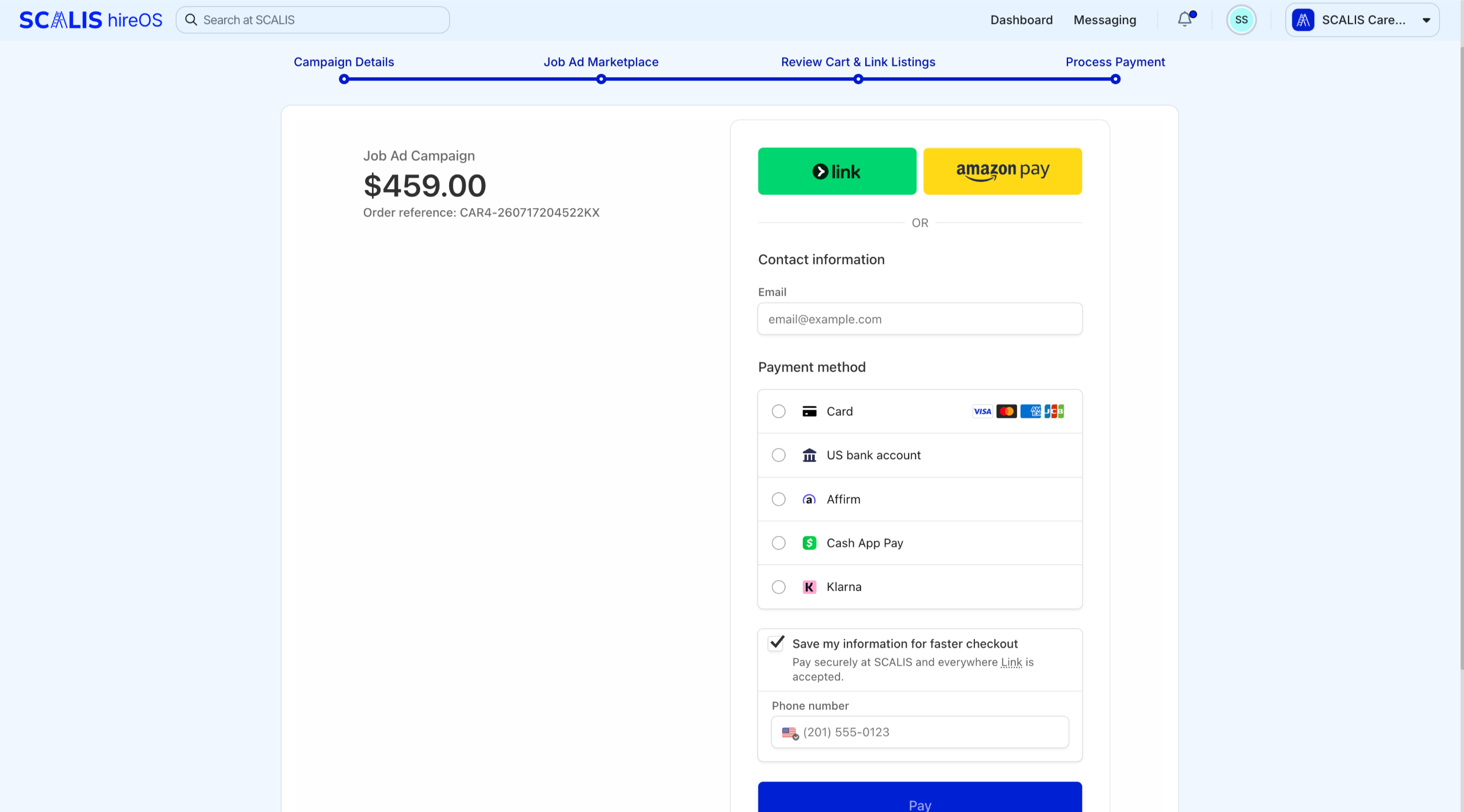Click the search magnifier icon
The image size is (1464, 812).
(x=191, y=20)
